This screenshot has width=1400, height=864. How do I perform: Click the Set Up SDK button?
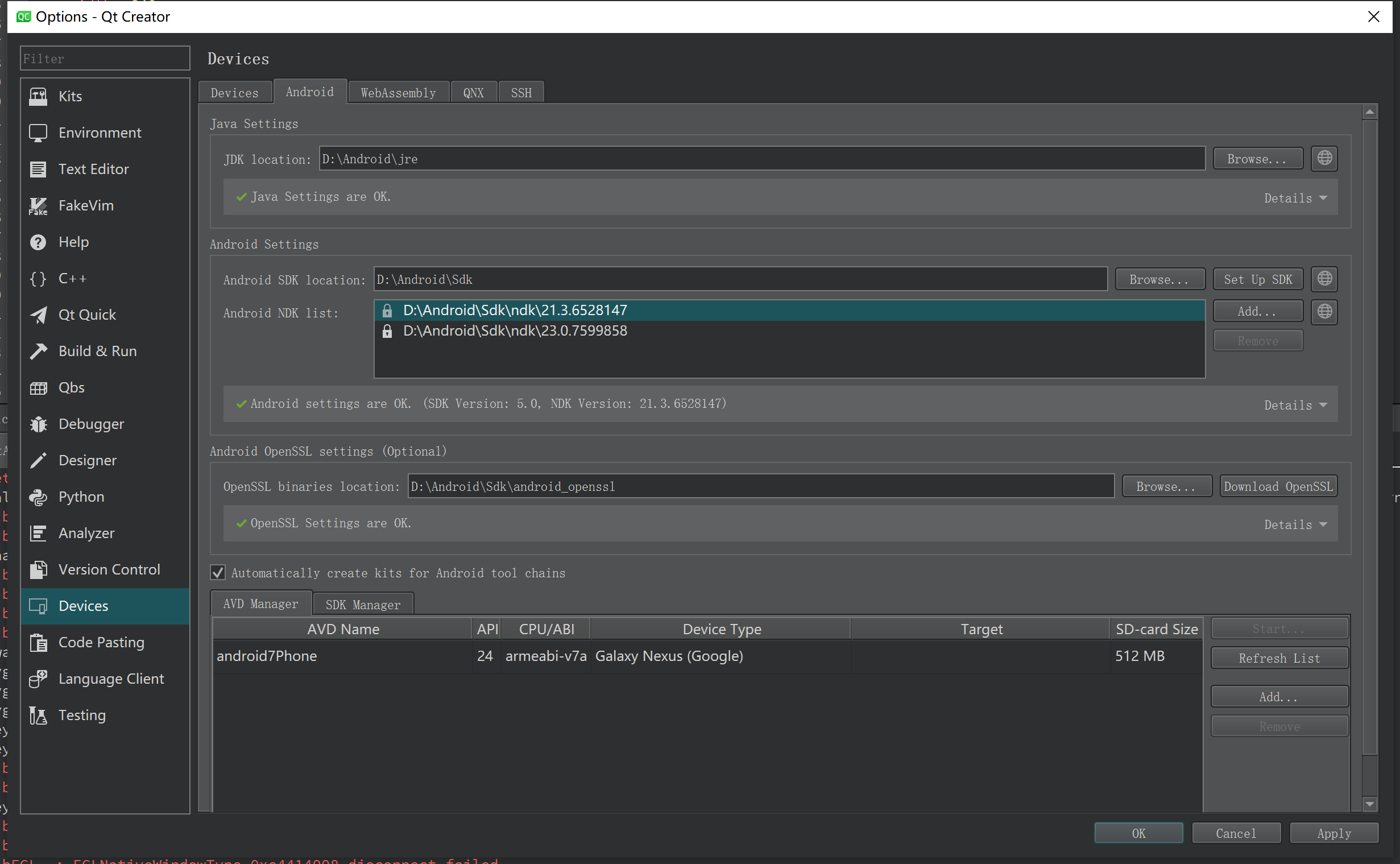tap(1258, 279)
